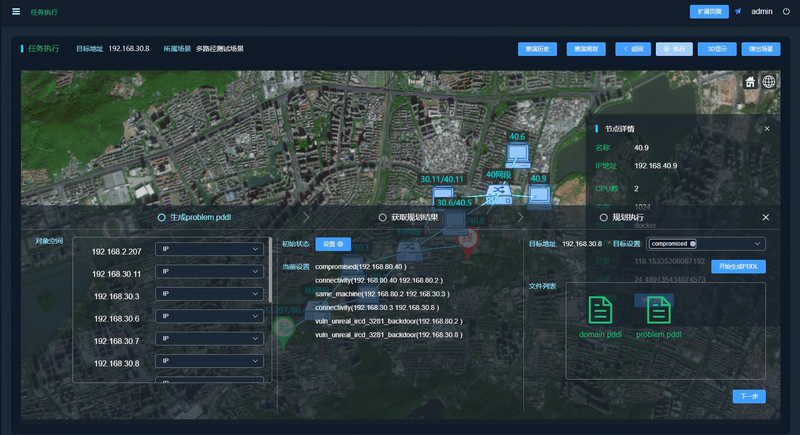Click the 下一步 next button
800x435 pixels.
point(749,396)
